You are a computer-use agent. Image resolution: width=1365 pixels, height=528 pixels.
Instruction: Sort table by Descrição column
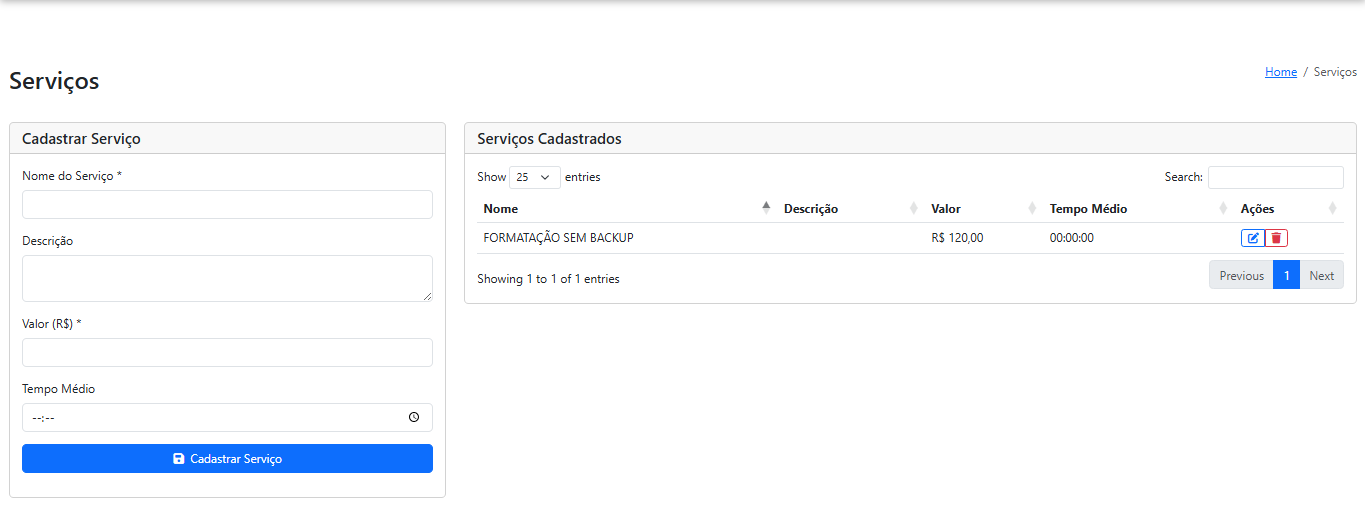click(x=851, y=209)
